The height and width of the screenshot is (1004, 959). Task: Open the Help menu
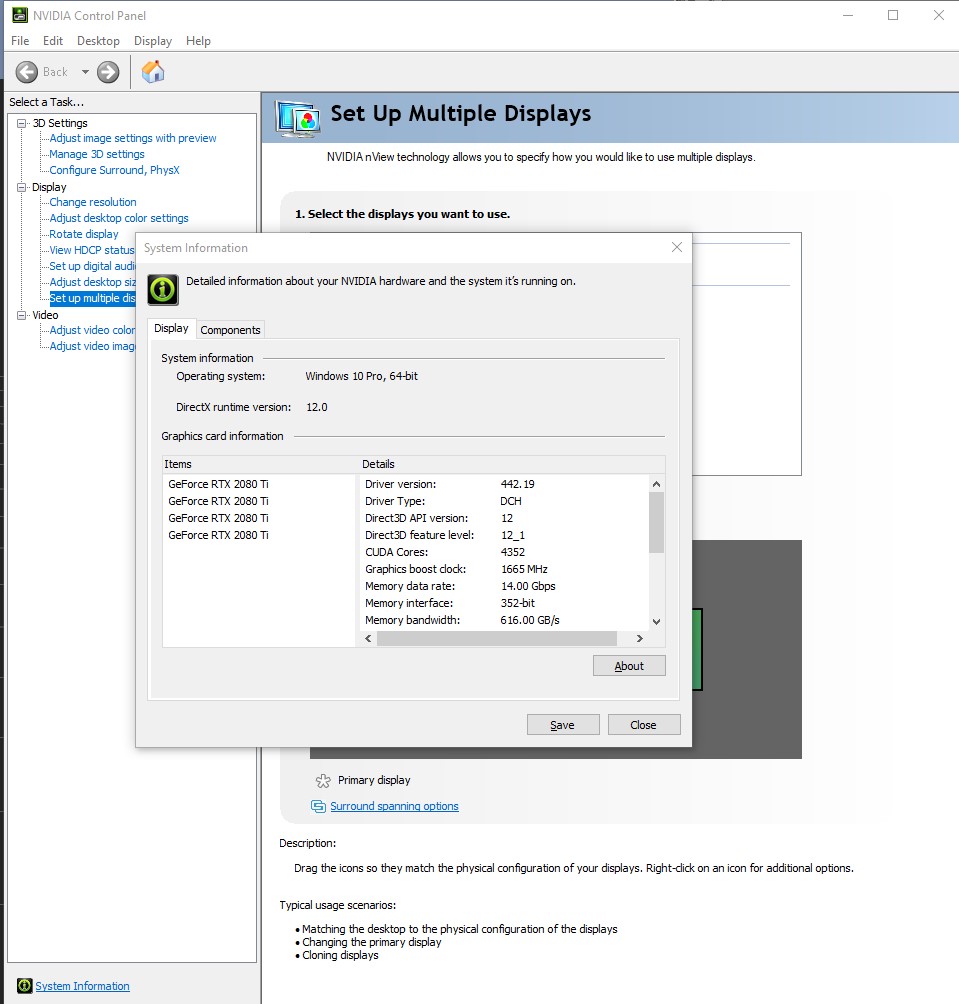click(x=198, y=40)
